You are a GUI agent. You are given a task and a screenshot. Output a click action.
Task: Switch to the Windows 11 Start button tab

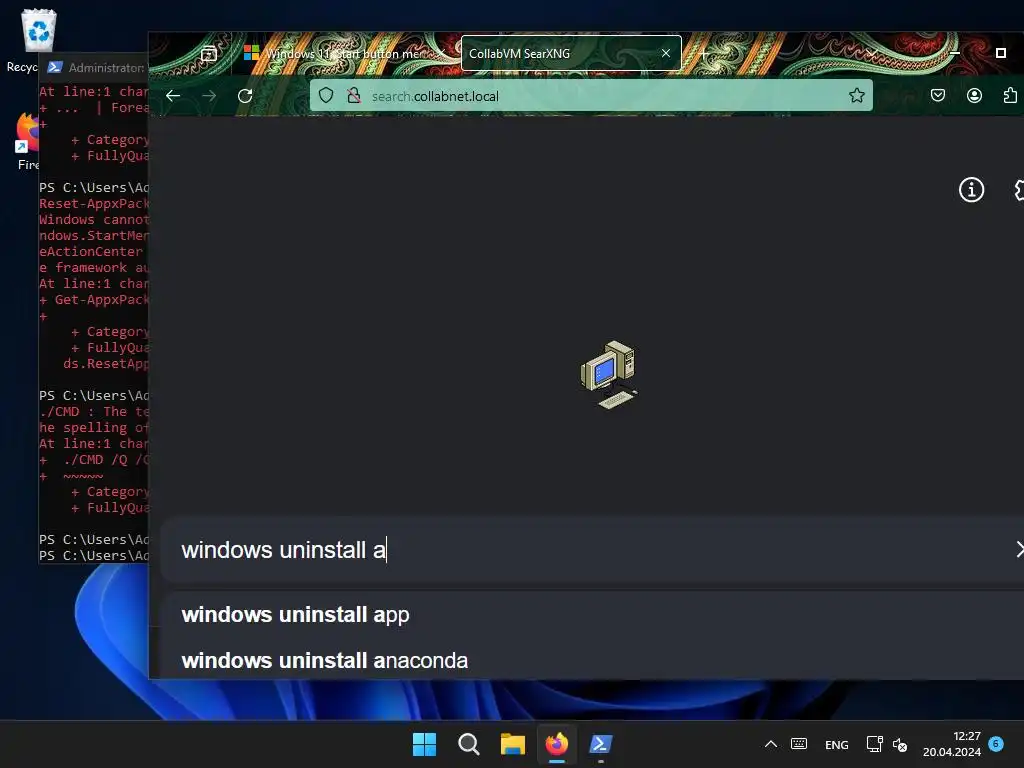(345, 54)
